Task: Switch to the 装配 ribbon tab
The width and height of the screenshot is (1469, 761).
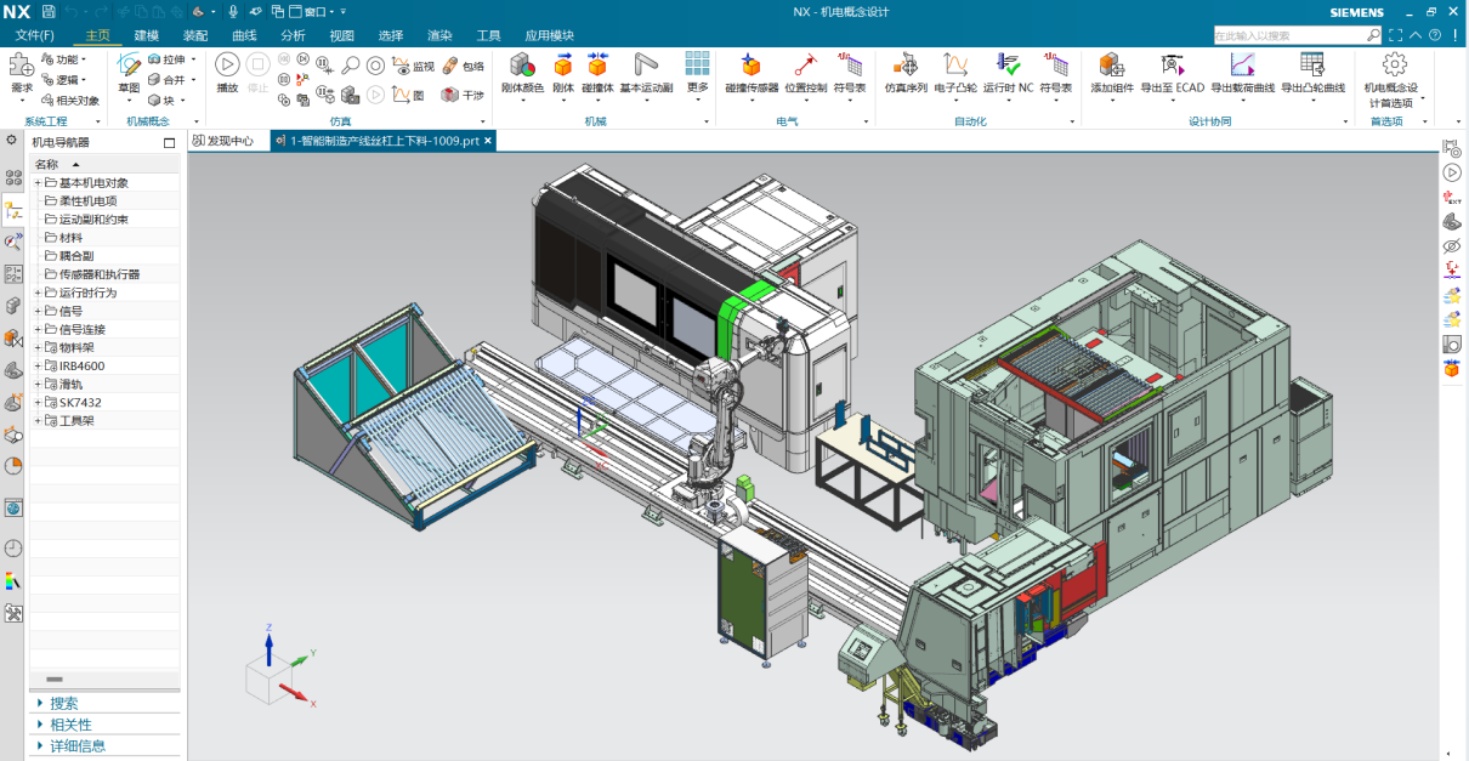Action: (195, 36)
